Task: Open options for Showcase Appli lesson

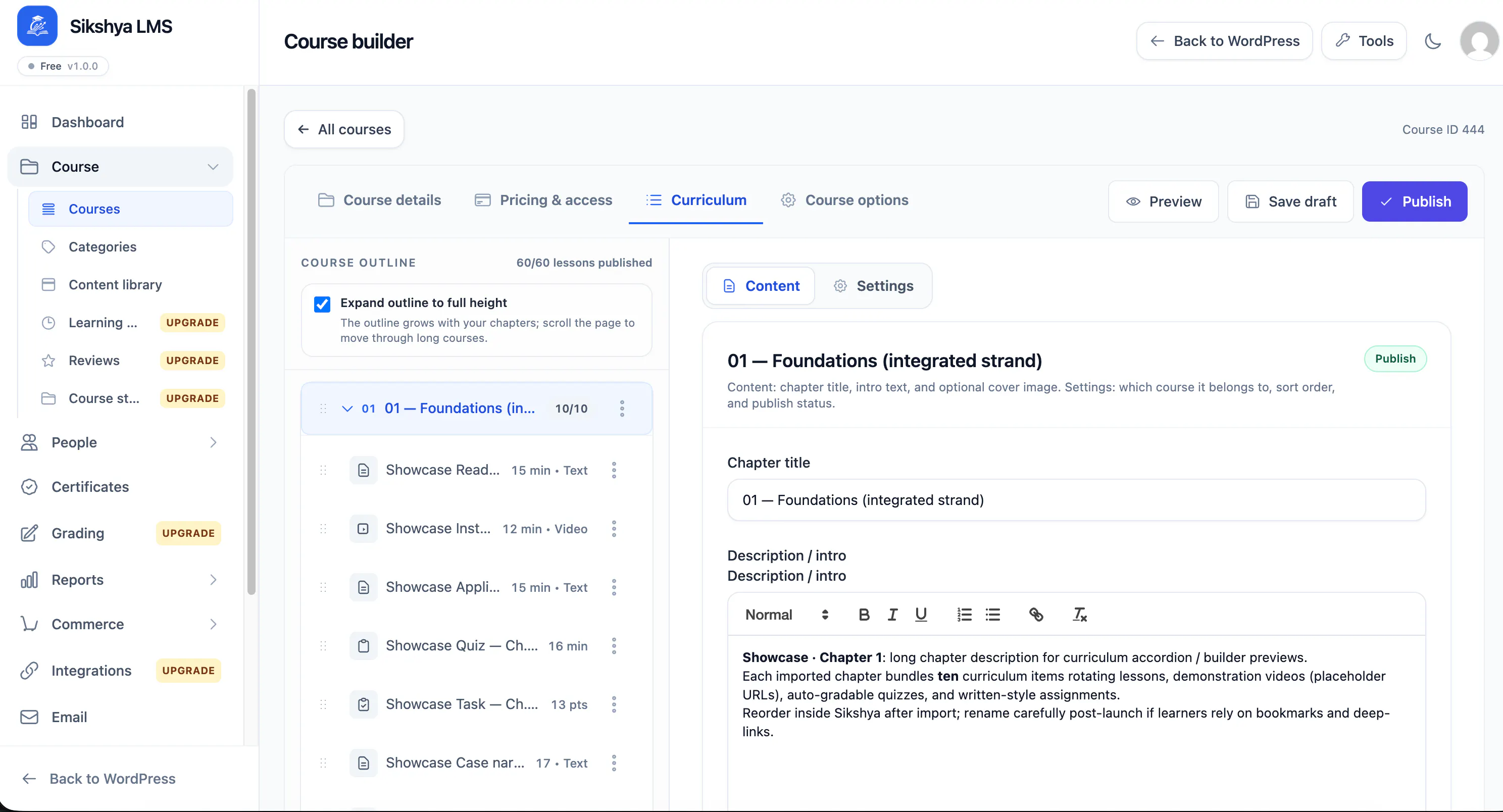Action: tap(614, 587)
